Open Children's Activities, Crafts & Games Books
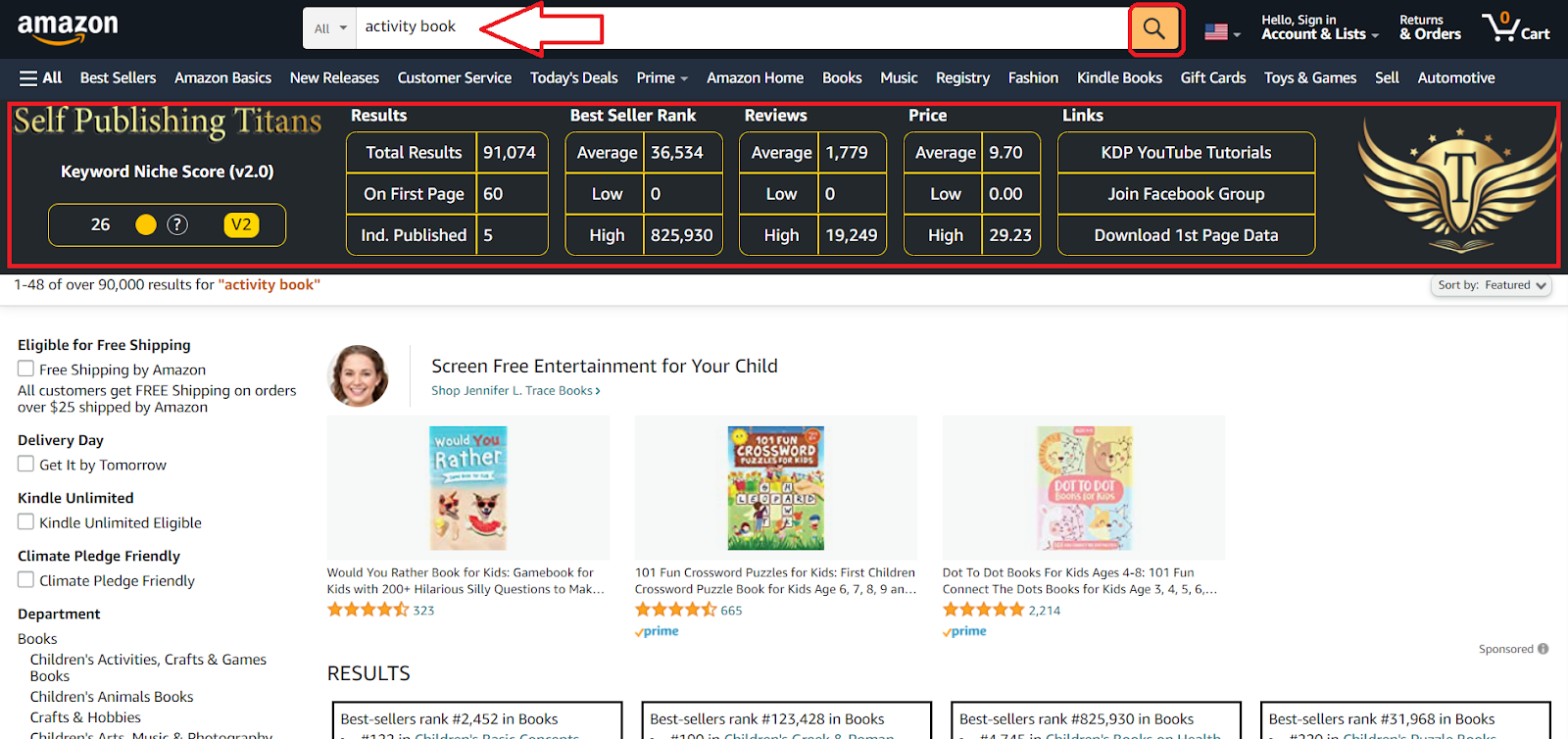The width and height of the screenshot is (1568, 739). tap(148, 667)
